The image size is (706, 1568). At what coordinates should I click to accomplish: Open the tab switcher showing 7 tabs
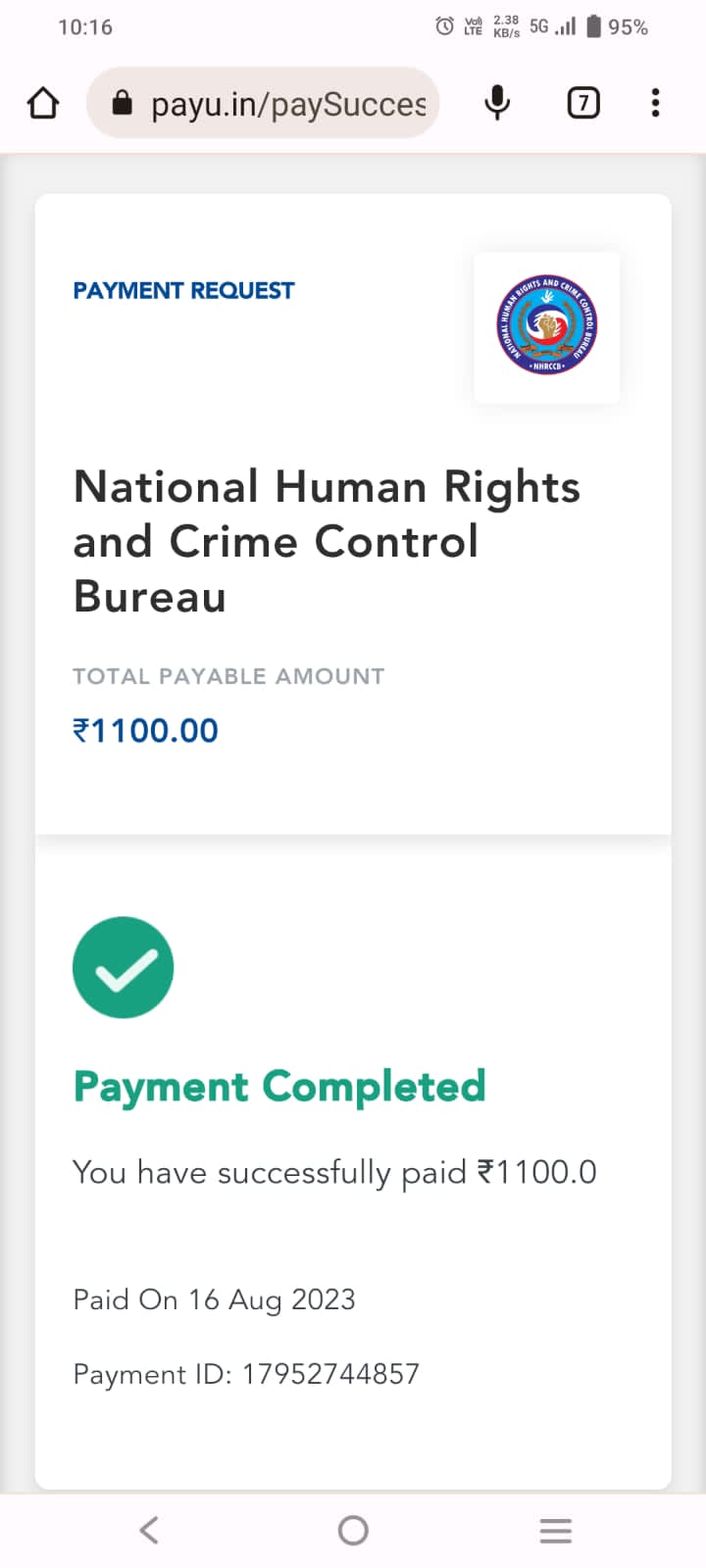click(x=583, y=103)
